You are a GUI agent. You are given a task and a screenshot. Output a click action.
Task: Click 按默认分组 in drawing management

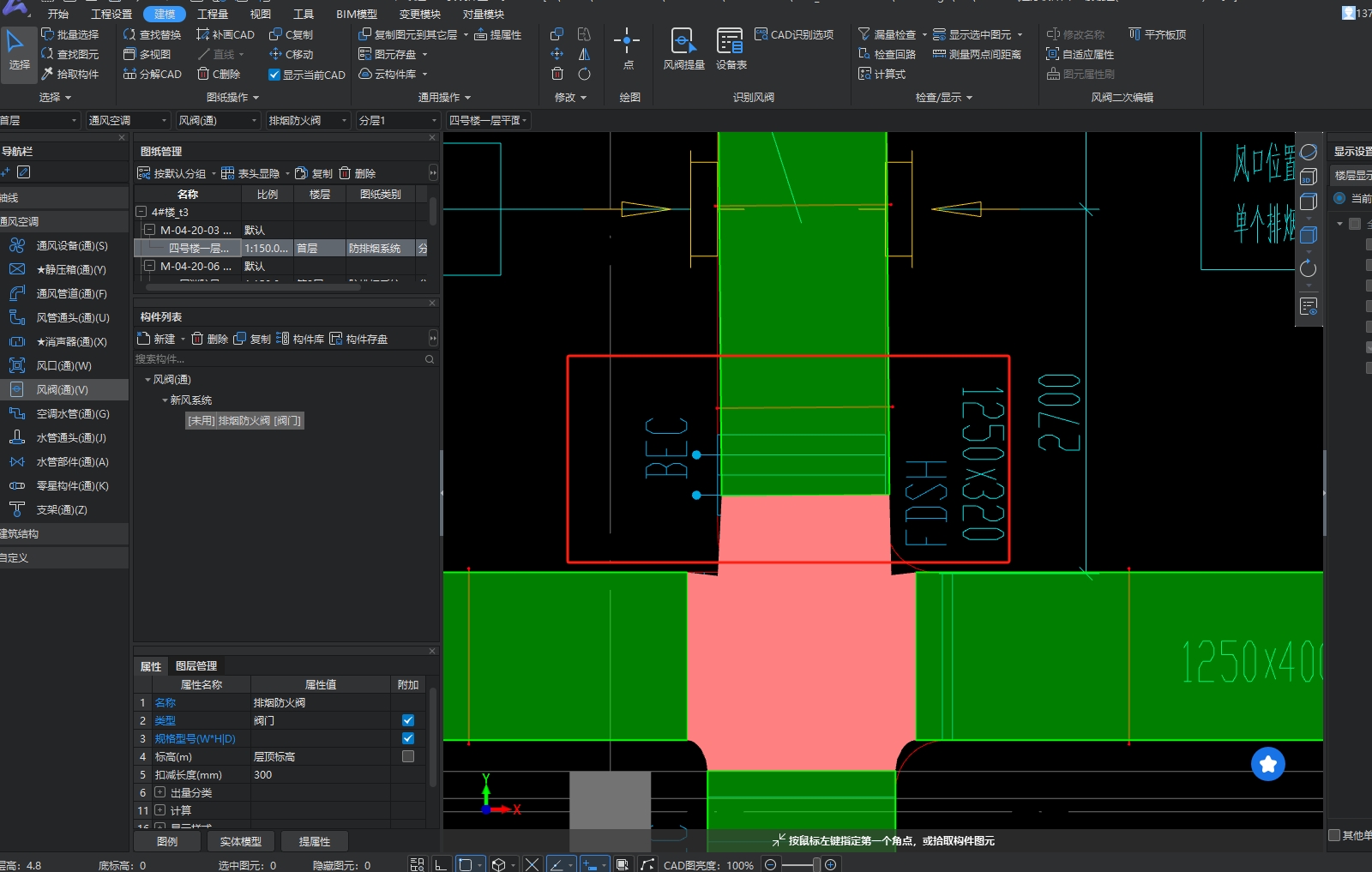click(x=172, y=173)
